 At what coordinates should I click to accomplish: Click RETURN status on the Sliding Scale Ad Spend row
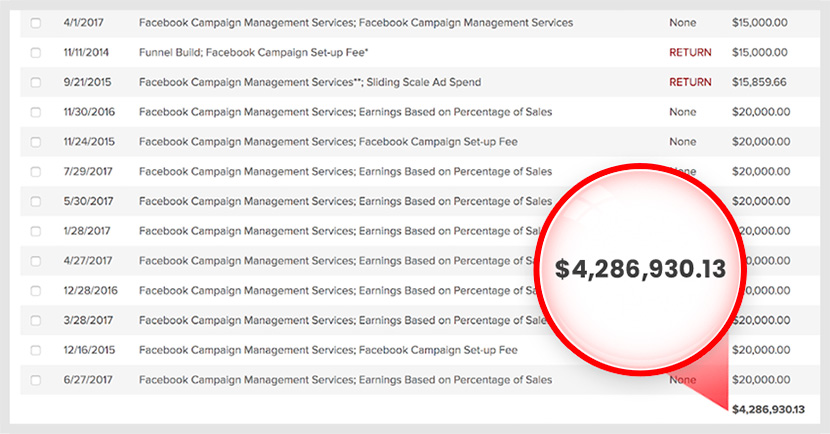point(689,82)
